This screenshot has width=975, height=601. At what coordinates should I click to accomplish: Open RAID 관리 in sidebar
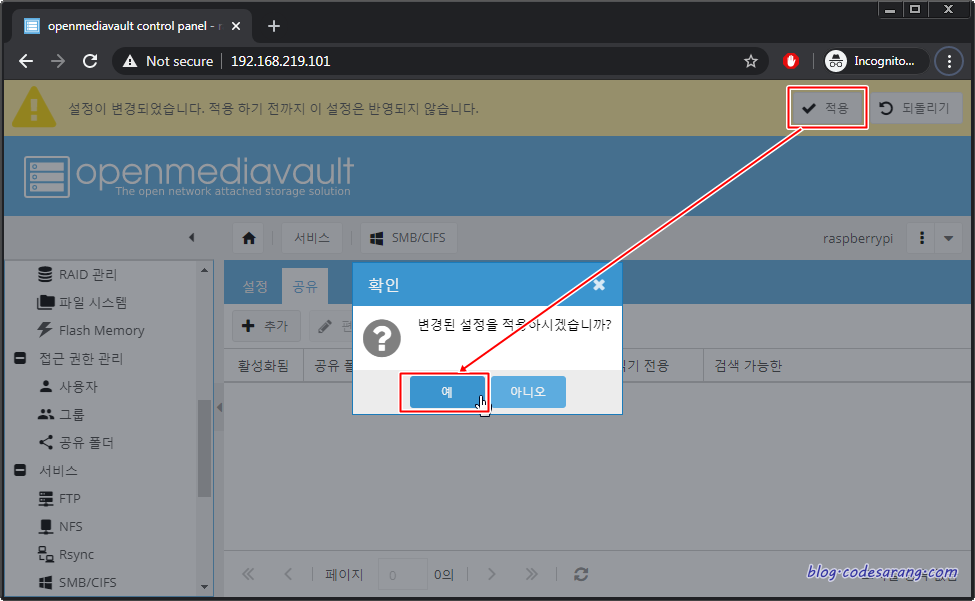coord(87,274)
